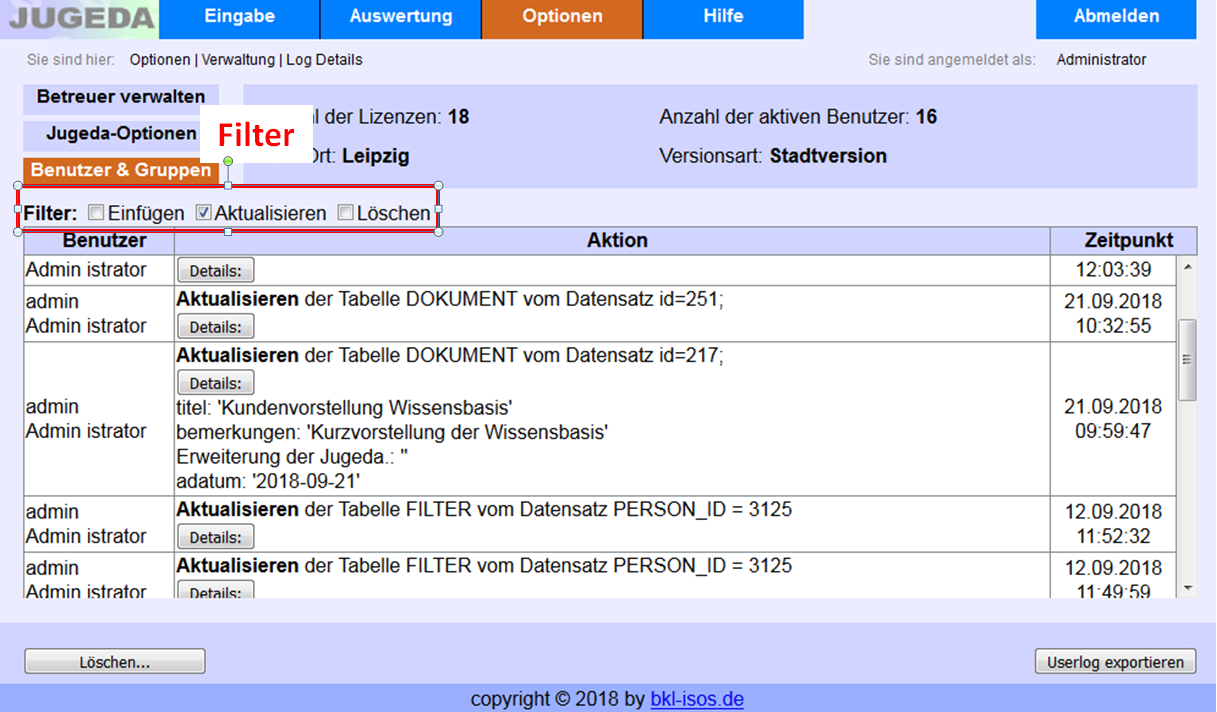Image resolution: width=1217 pixels, height=712 pixels.
Task: Select Benutzer & Gruppen section
Action: click(x=121, y=170)
